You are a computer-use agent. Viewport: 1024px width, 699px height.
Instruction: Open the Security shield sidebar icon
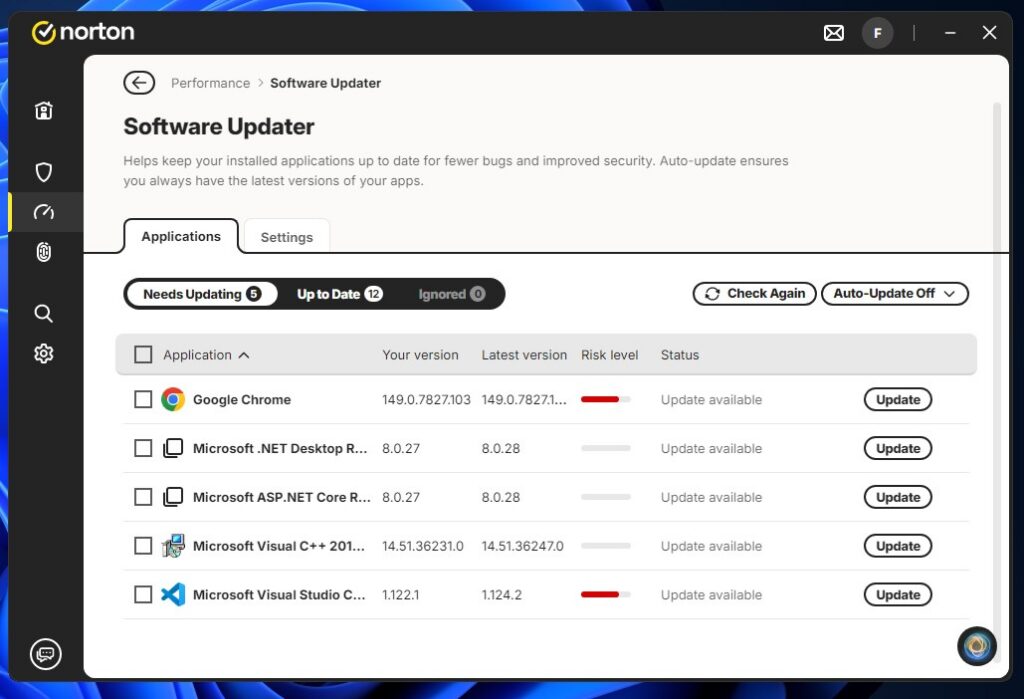[x=44, y=172]
